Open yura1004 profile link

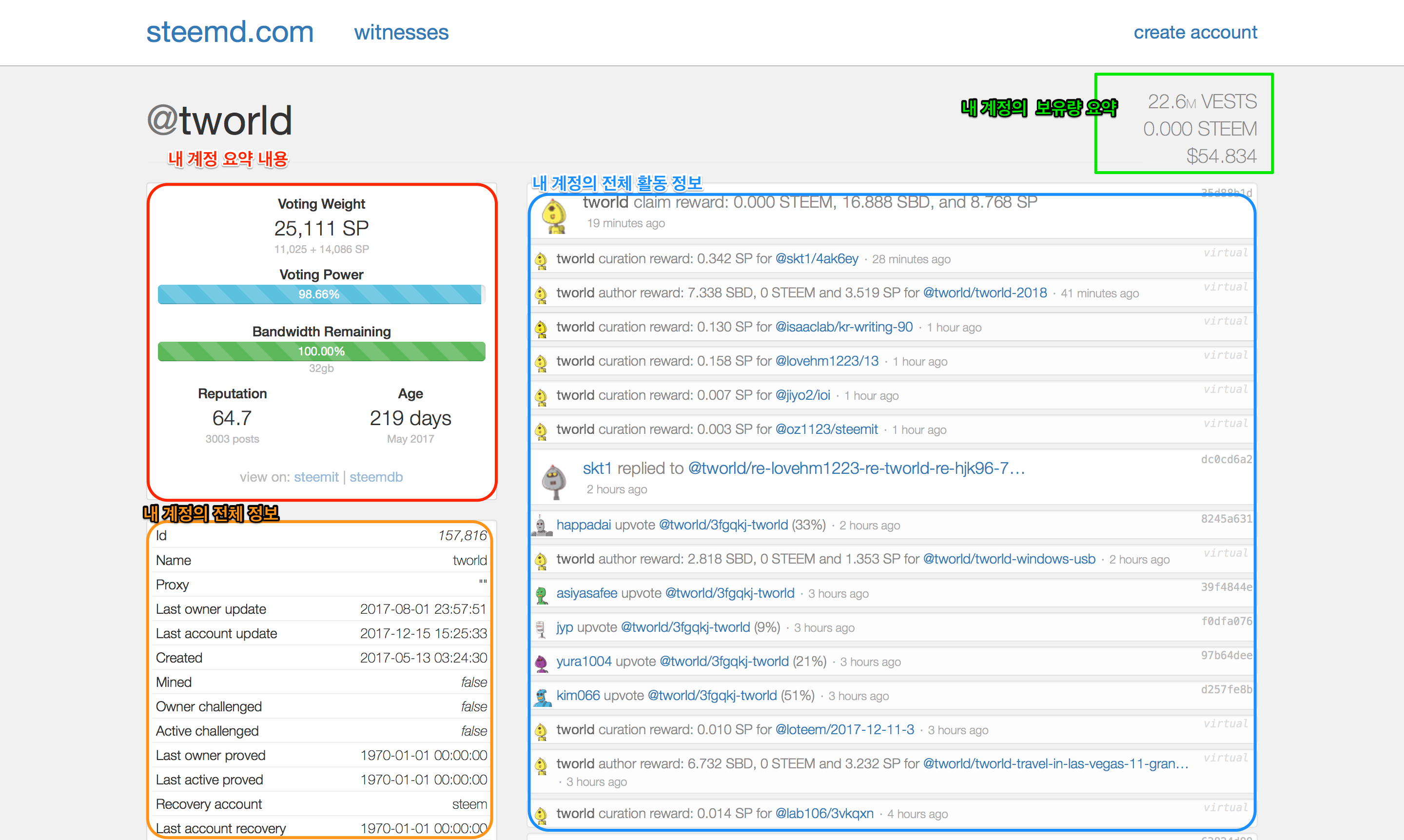(x=584, y=661)
